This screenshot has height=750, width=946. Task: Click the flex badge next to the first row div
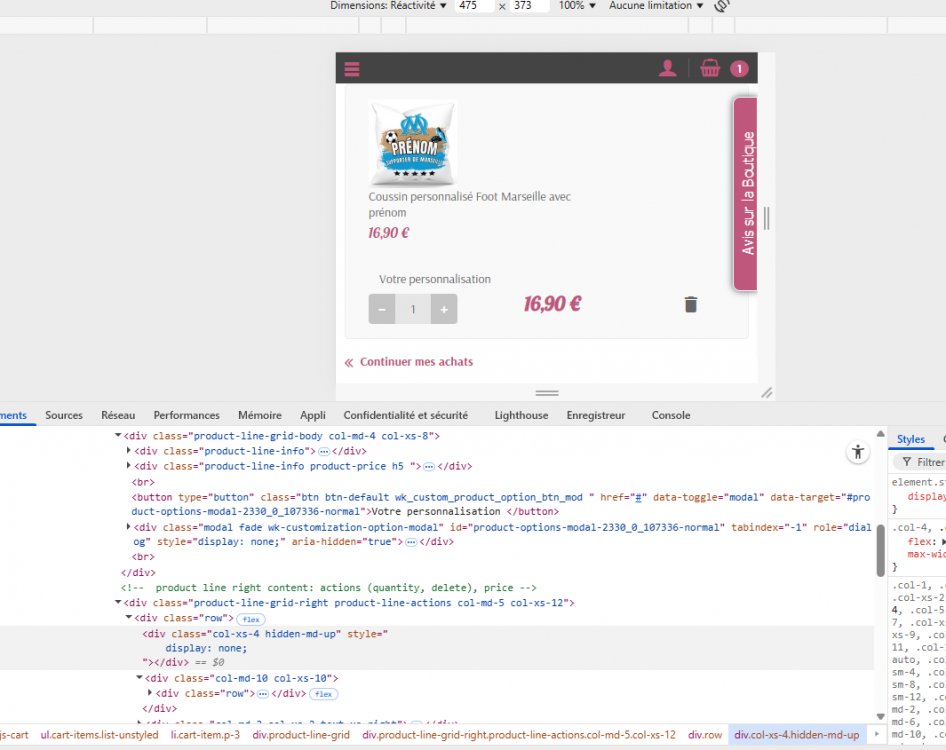[x=251, y=619]
